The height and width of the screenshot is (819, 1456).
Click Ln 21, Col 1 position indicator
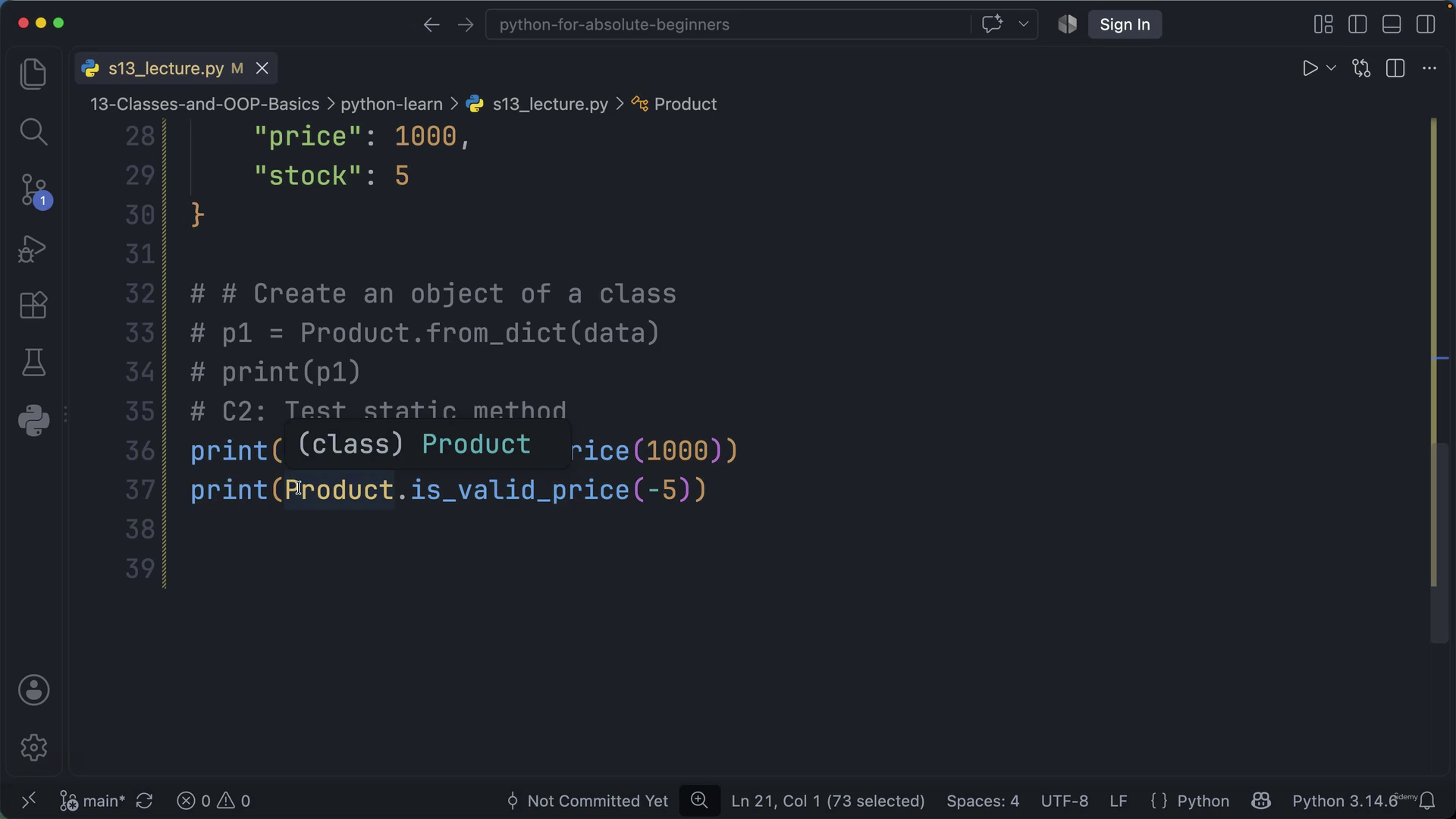[828, 801]
